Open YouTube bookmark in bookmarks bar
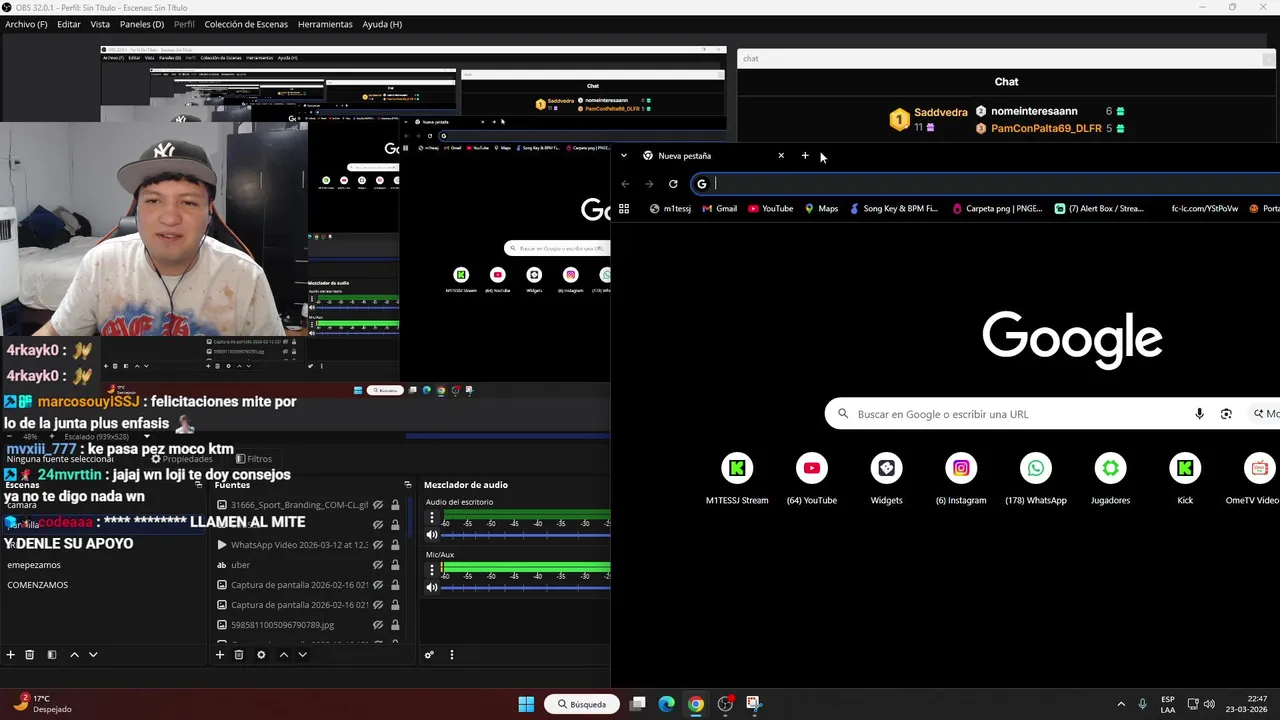1280x720 pixels. coord(771,209)
